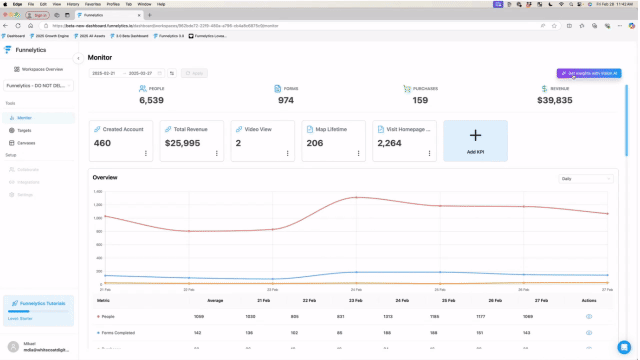This screenshot has height=360, width=640.
Task: Open the calendar icon in the date range
Action: click(x=160, y=73)
